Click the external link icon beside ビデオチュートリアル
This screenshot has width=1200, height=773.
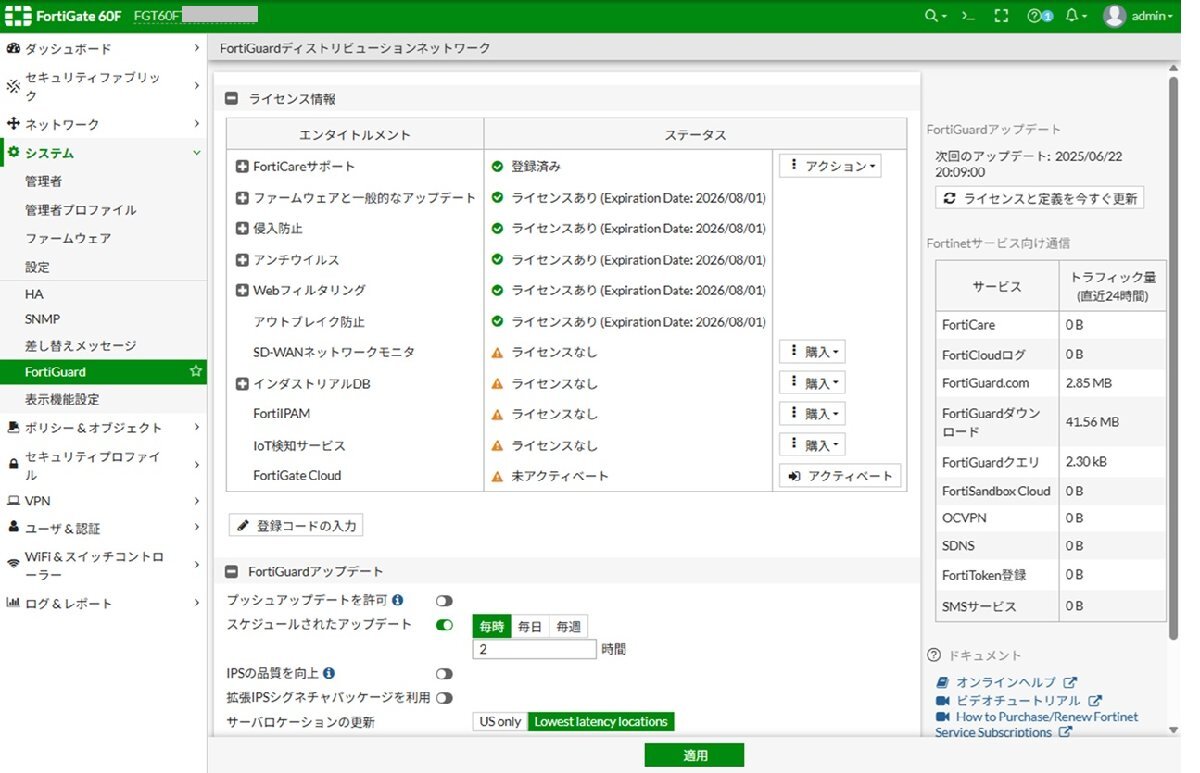click(1095, 701)
